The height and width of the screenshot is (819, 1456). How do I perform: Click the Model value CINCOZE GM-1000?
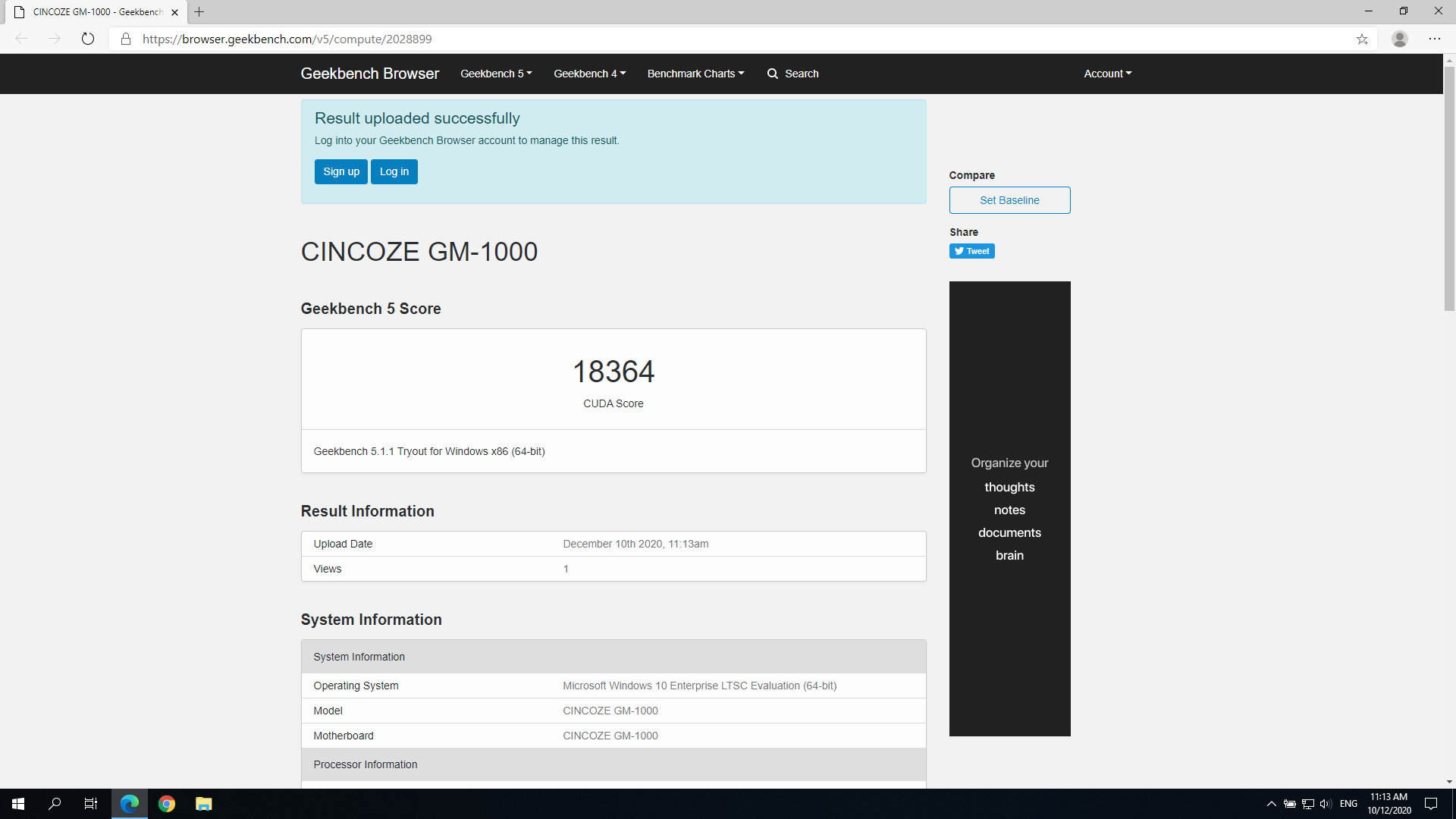click(x=610, y=711)
